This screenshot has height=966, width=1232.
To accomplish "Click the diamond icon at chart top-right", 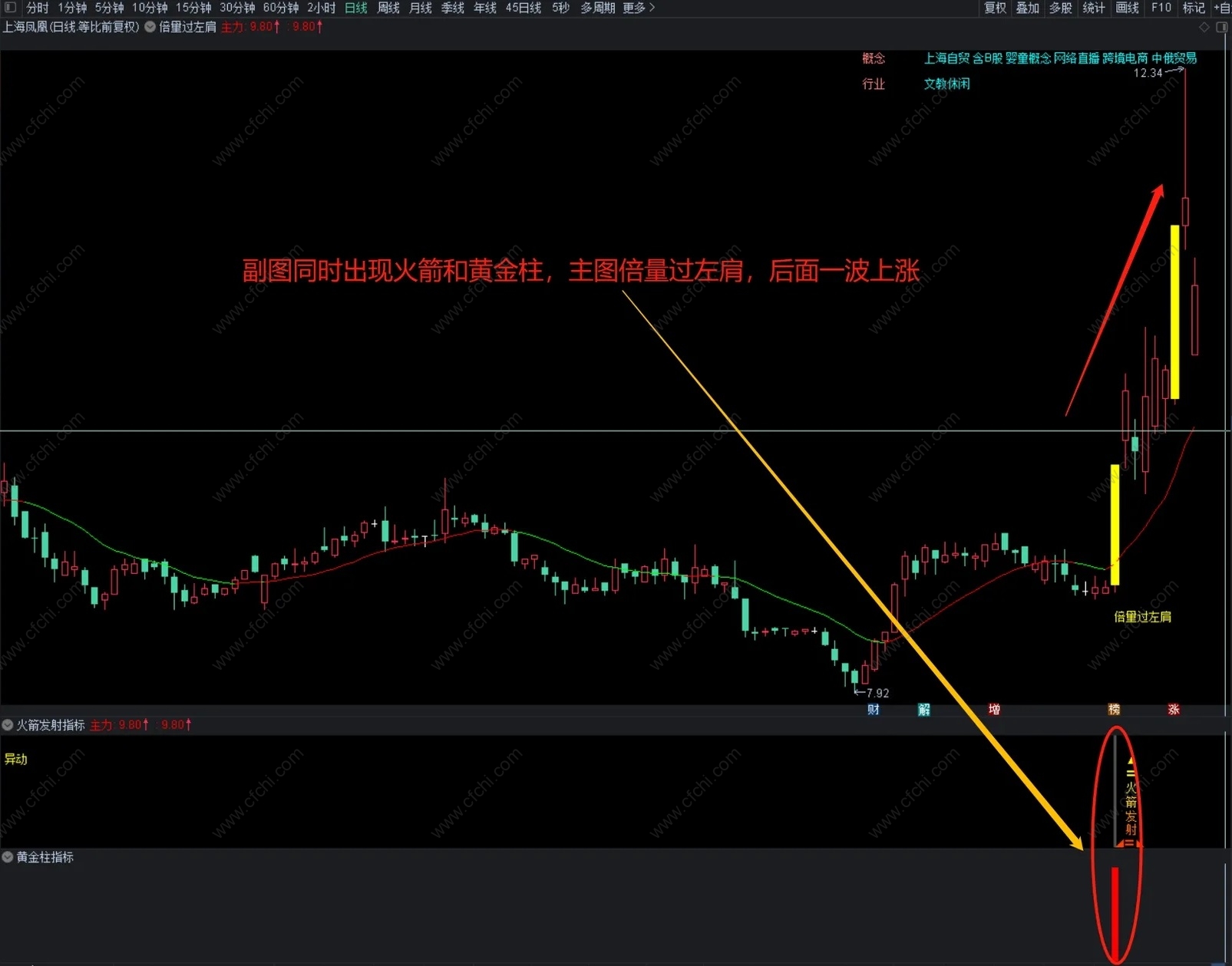I will 1204,27.
